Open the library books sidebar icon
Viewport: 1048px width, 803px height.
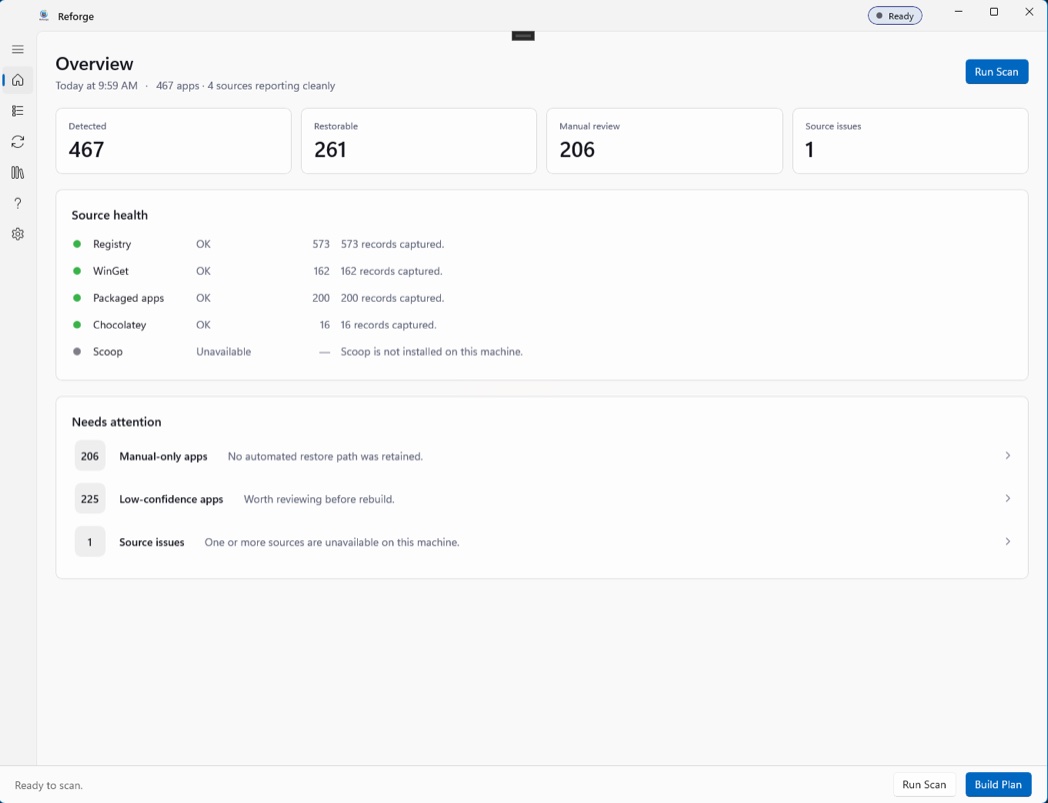point(18,173)
